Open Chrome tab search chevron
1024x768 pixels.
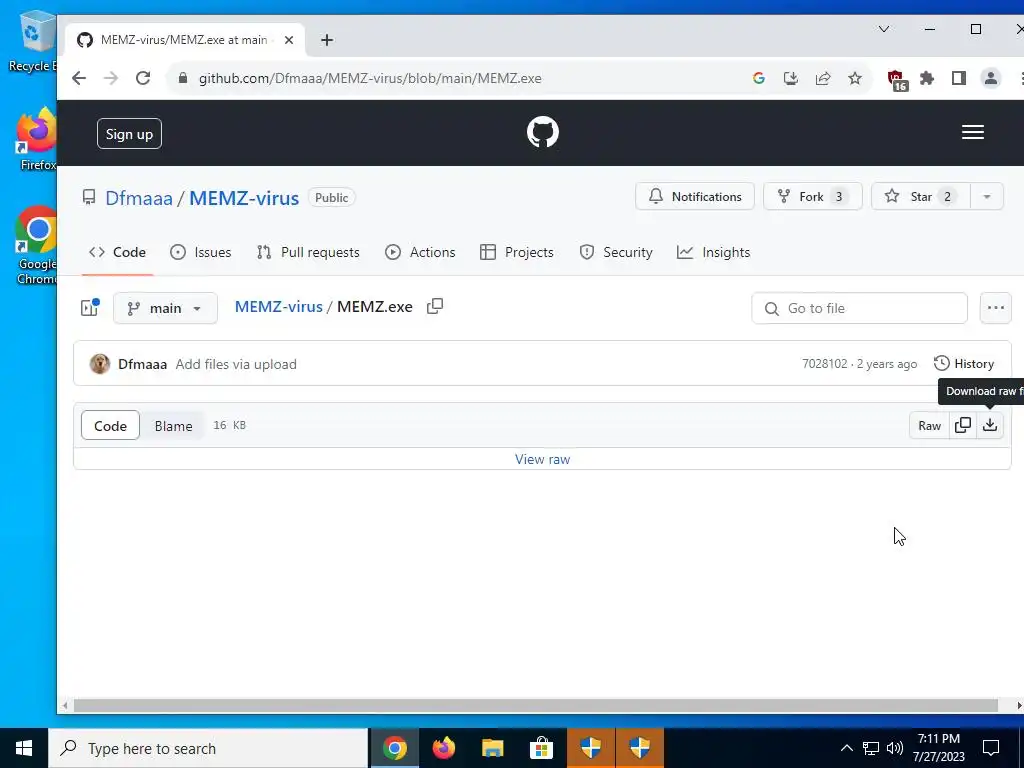click(884, 29)
